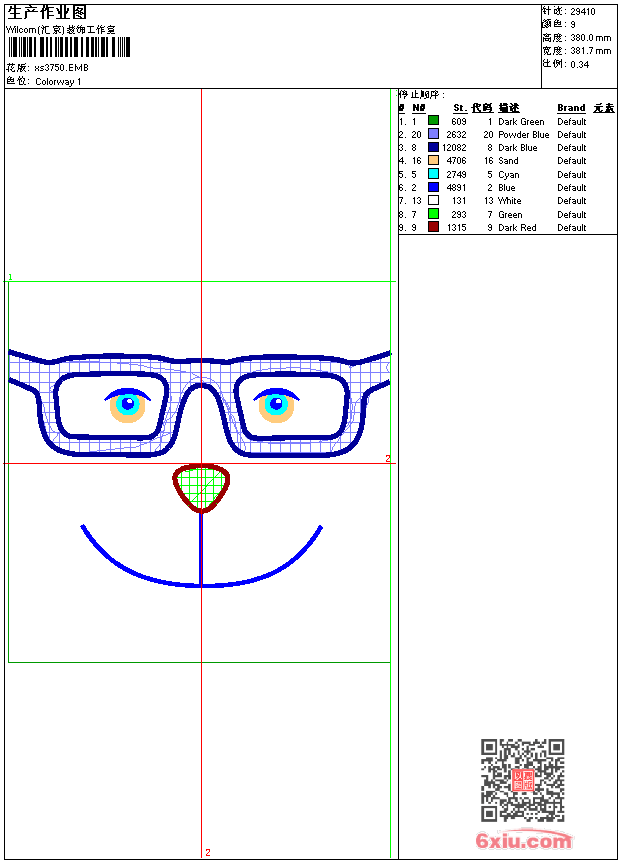Image resolution: width=620 pixels, height=860 pixels.
Task: Click the QR code image
Action: pos(523,780)
